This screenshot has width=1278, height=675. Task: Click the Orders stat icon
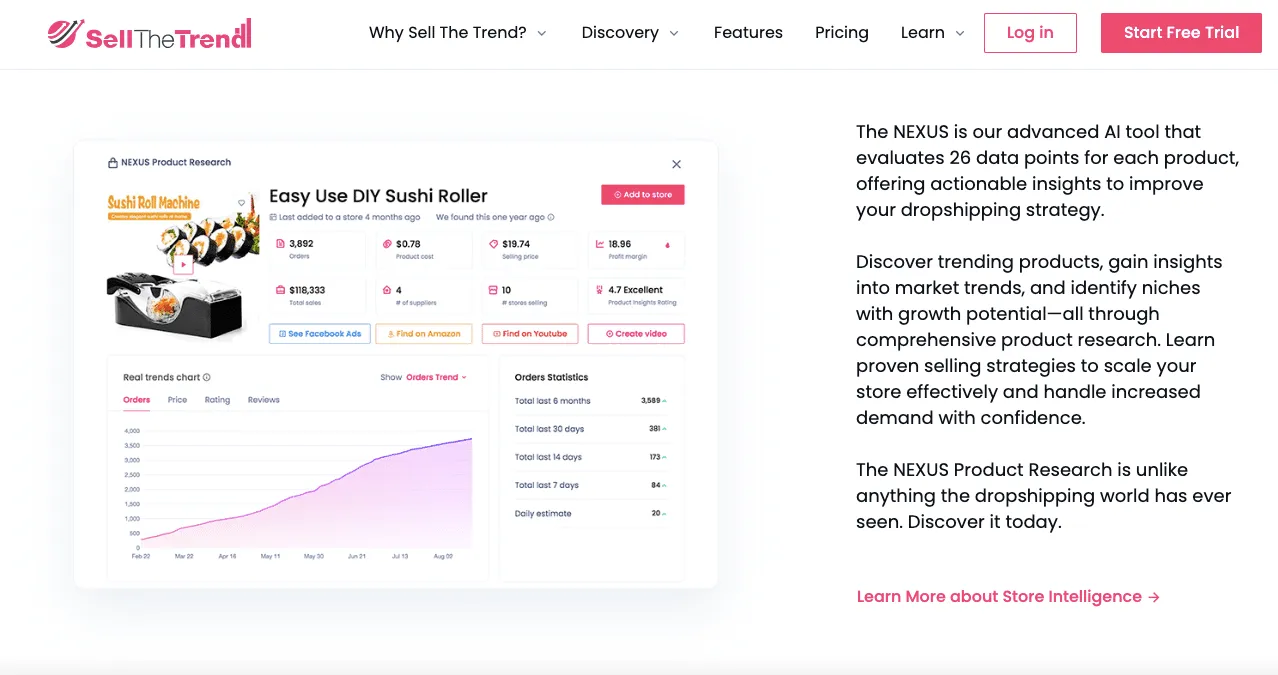tap(279, 244)
